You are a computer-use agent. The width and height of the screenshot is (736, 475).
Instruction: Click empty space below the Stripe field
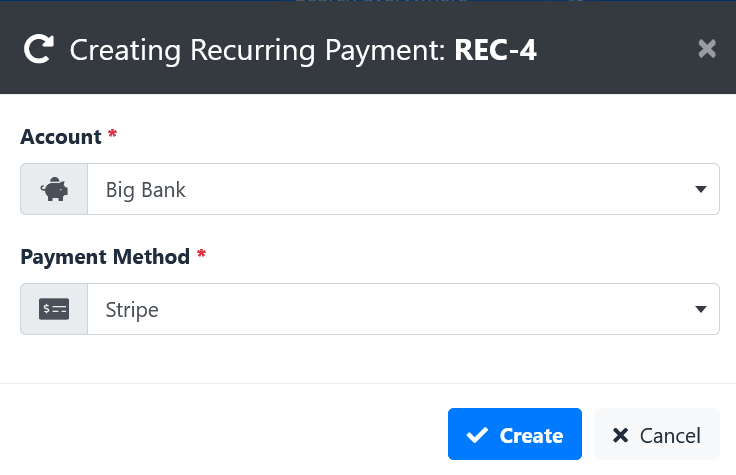click(x=368, y=359)
